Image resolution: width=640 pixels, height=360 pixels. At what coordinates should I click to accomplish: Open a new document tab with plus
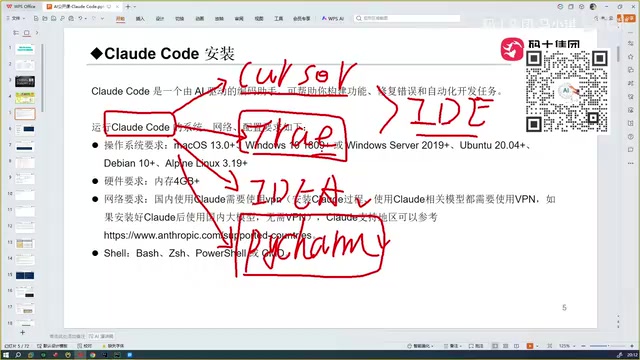click(128, 7)
